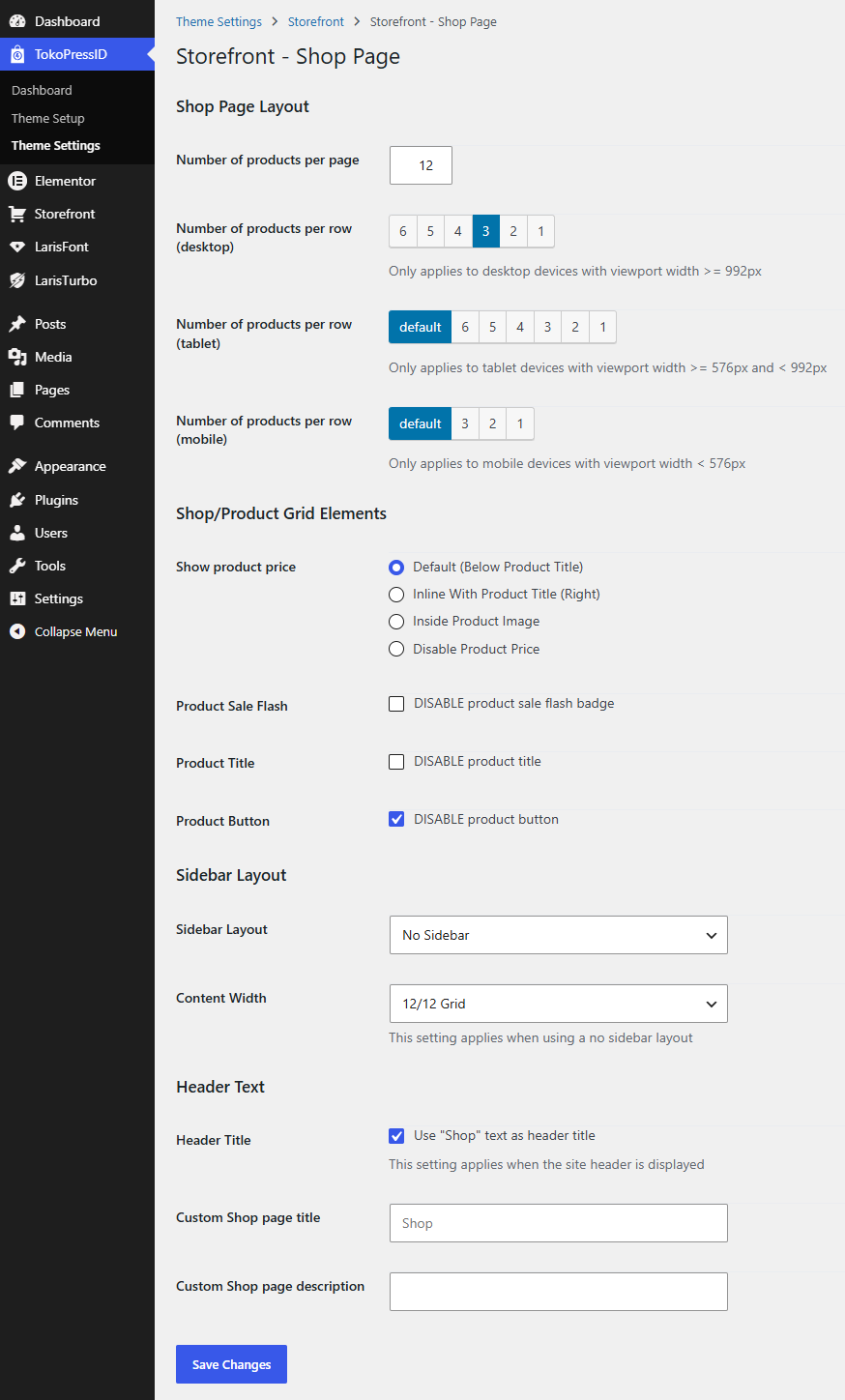Open Theme Setup submenu item
Screen dimensions: 845x1400
(x=48, y=118)
